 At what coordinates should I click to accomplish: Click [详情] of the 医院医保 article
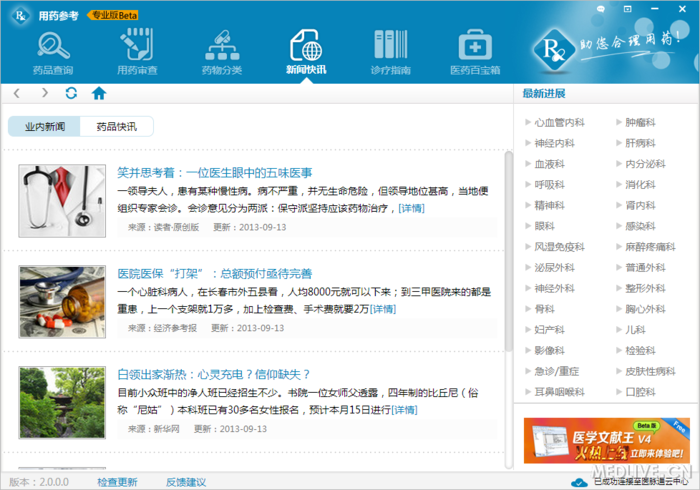point(383,309)
